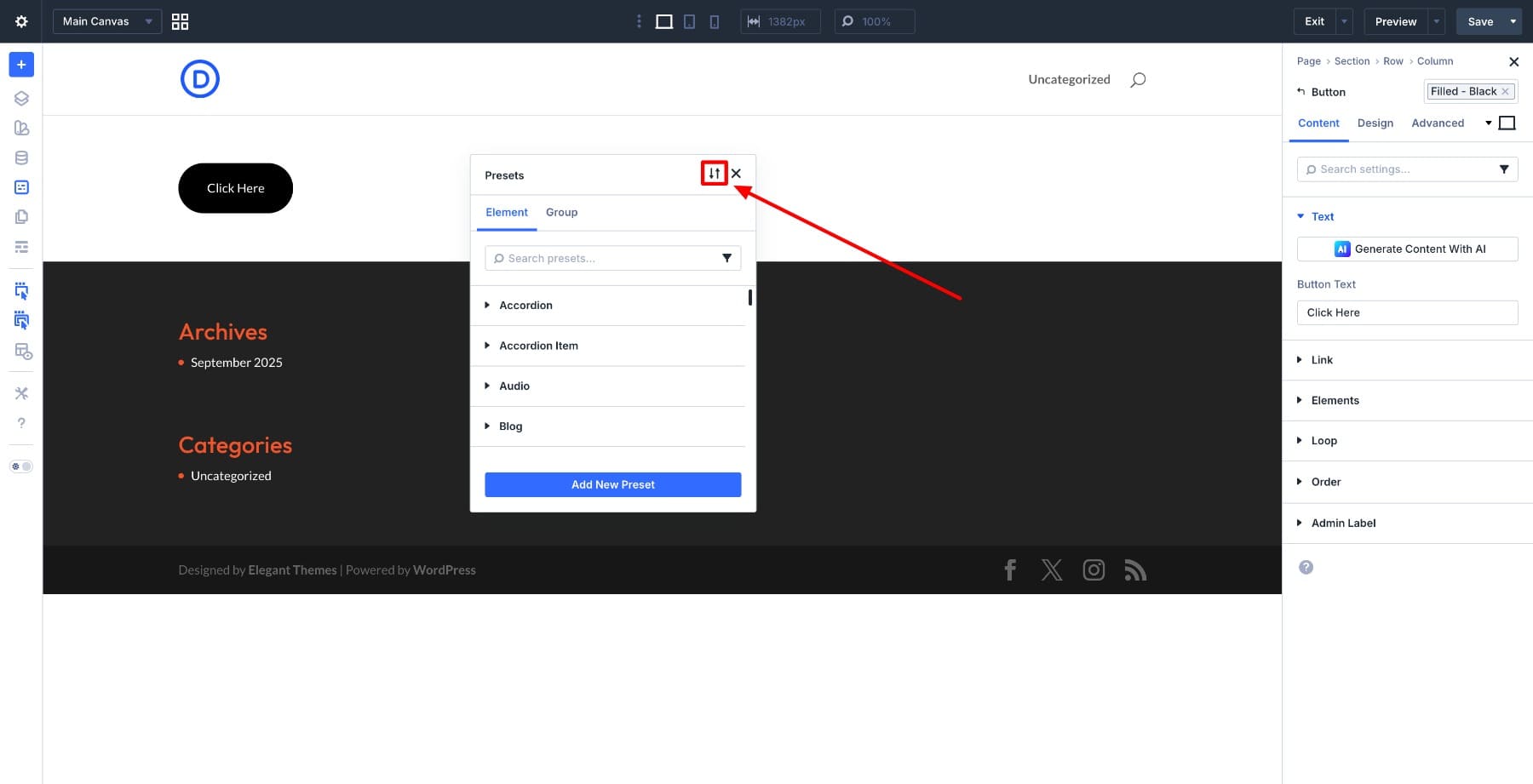
Task: Open the Layers panel in the sidebar
Action: pyautogui.click(x=21, y=98)
